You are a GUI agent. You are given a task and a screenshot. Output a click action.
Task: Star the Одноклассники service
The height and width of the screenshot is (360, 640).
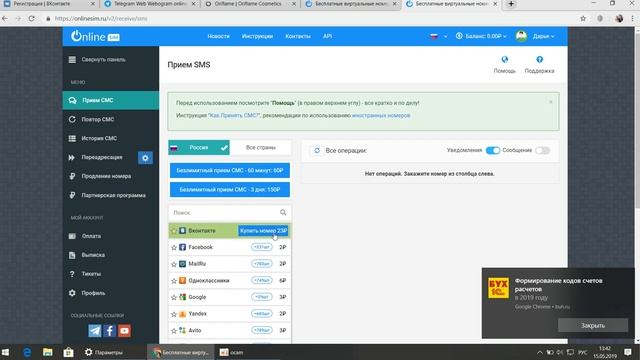pyautogui.click(x=174, y=281)
